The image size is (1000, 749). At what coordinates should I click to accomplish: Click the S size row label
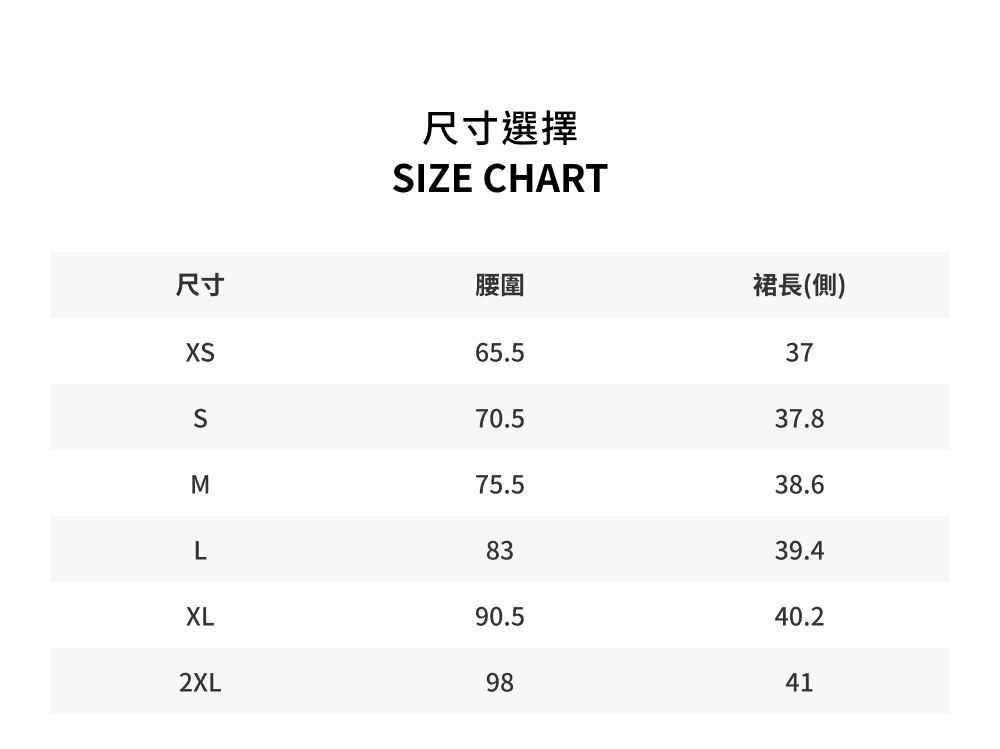click(200, 419)
